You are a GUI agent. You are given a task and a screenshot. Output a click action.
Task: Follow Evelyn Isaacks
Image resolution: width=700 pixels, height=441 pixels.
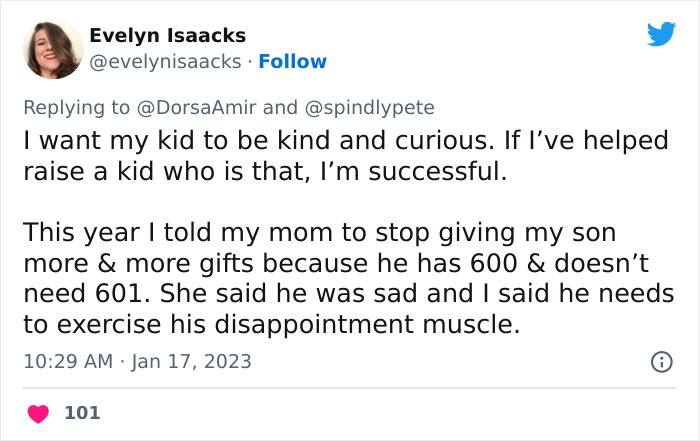pos(292,62)
